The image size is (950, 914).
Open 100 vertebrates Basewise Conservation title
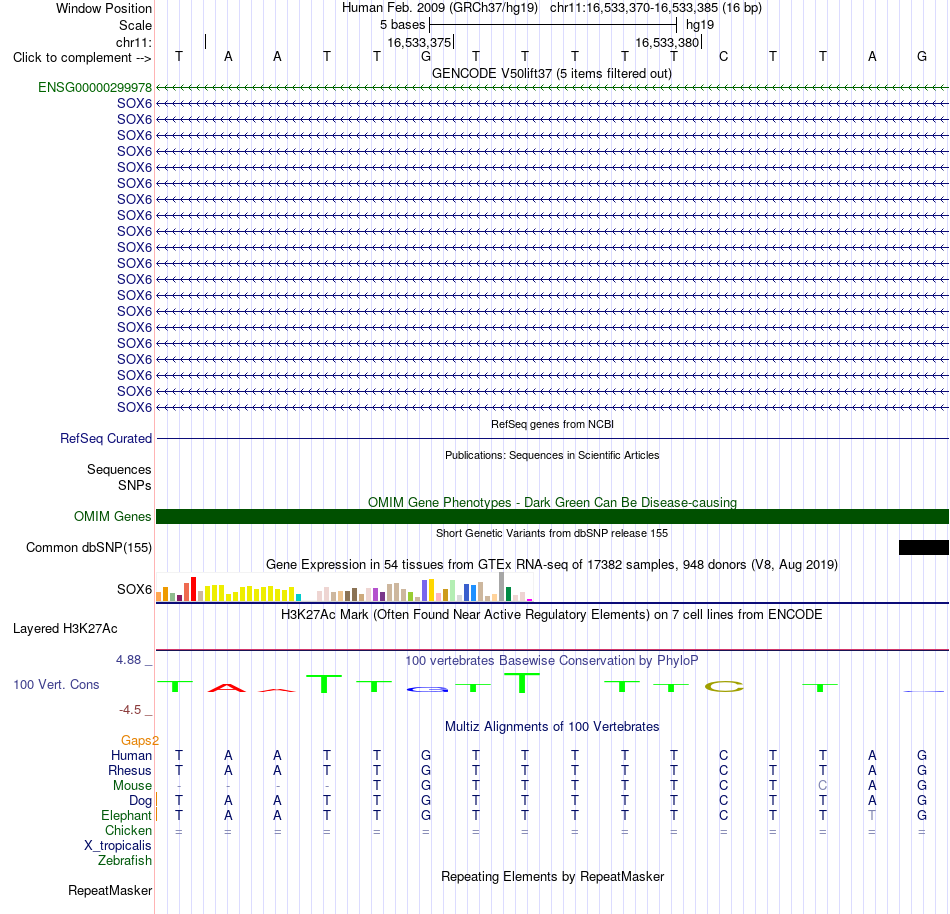[x=552, y=661]
